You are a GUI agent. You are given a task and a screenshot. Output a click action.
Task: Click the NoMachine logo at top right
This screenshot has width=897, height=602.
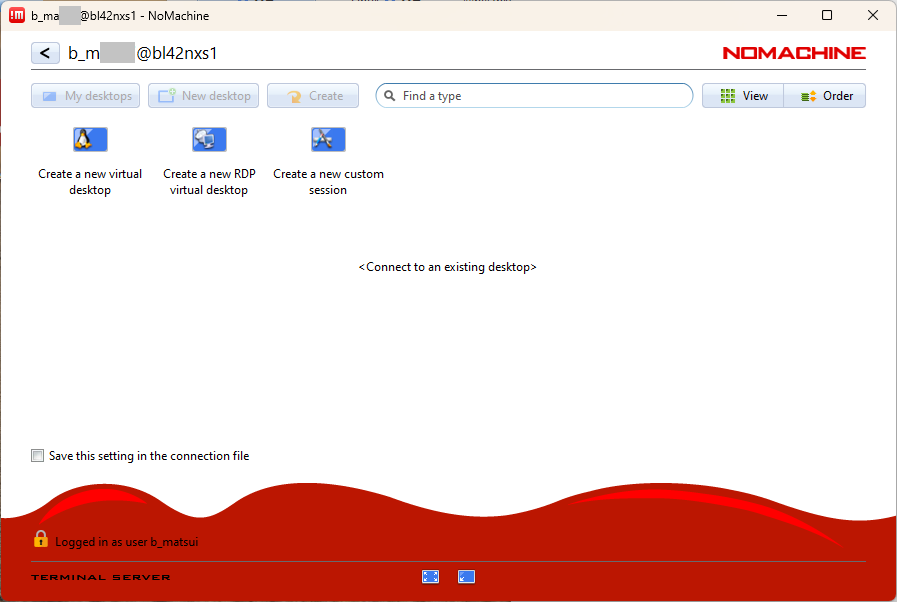[x=793, y=53]
